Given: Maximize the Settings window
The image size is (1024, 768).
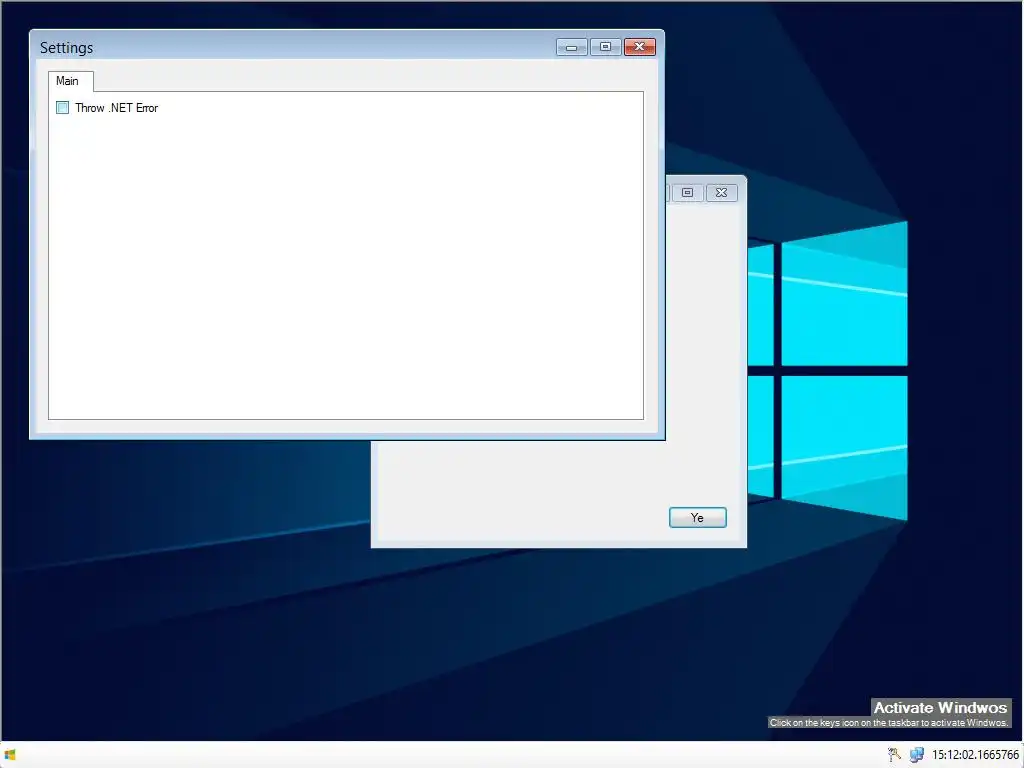Looking at the screenshot, I should coord(605,46).
